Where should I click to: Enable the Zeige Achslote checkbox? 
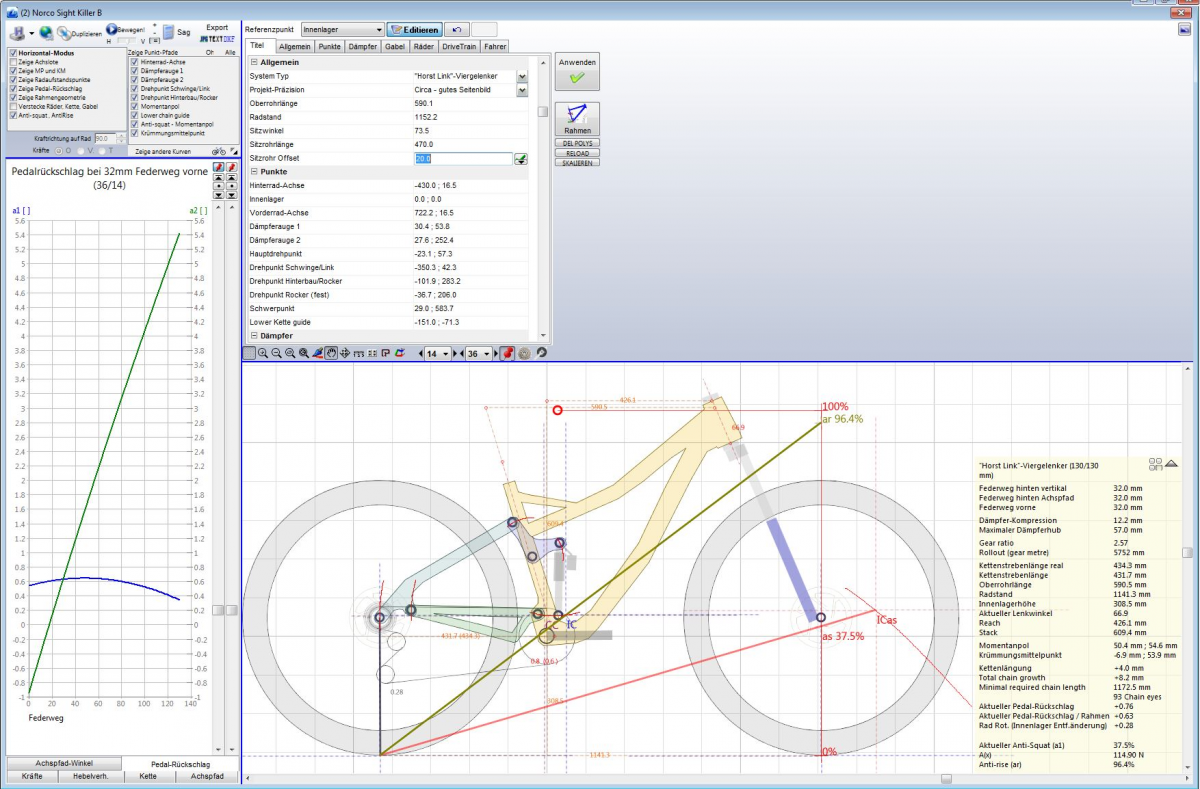tap(13, 62)
